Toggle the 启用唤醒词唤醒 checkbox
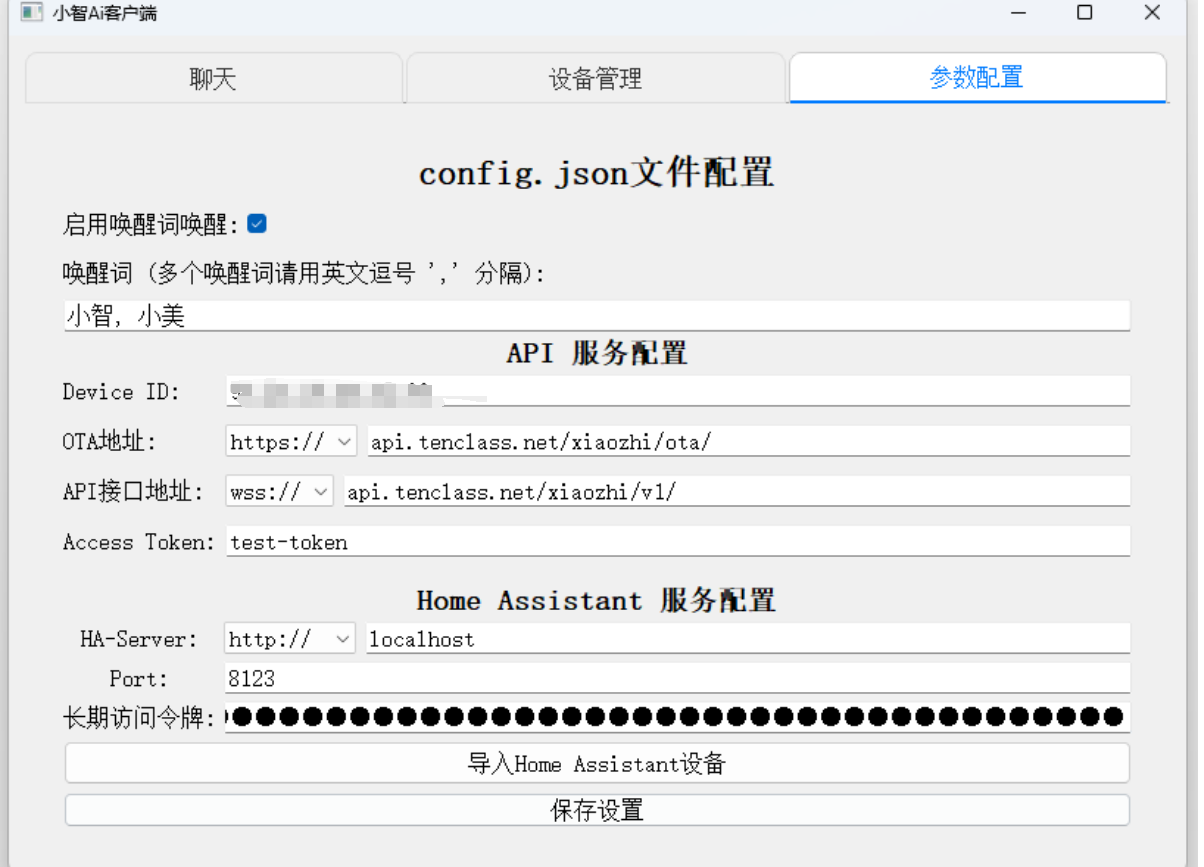 (257, 224)
